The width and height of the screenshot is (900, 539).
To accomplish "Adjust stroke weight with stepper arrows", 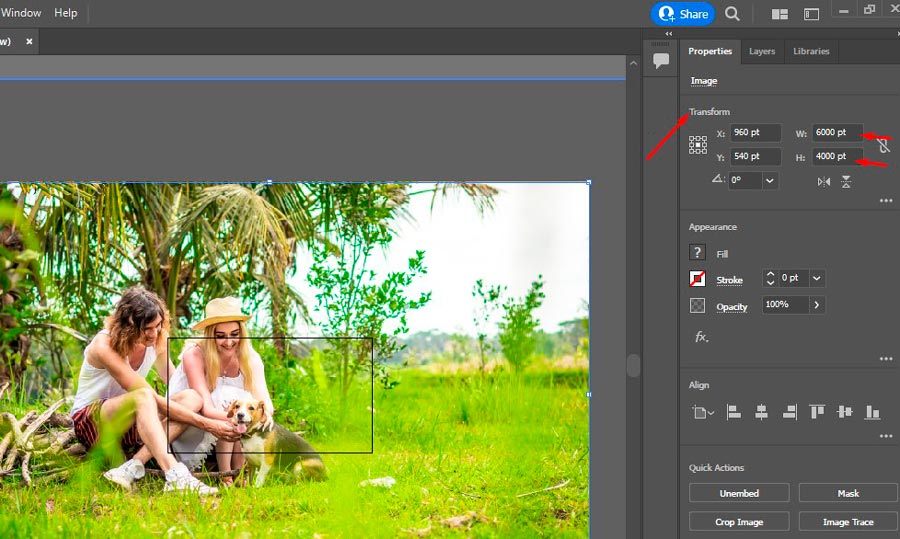I will click(770, 278).
